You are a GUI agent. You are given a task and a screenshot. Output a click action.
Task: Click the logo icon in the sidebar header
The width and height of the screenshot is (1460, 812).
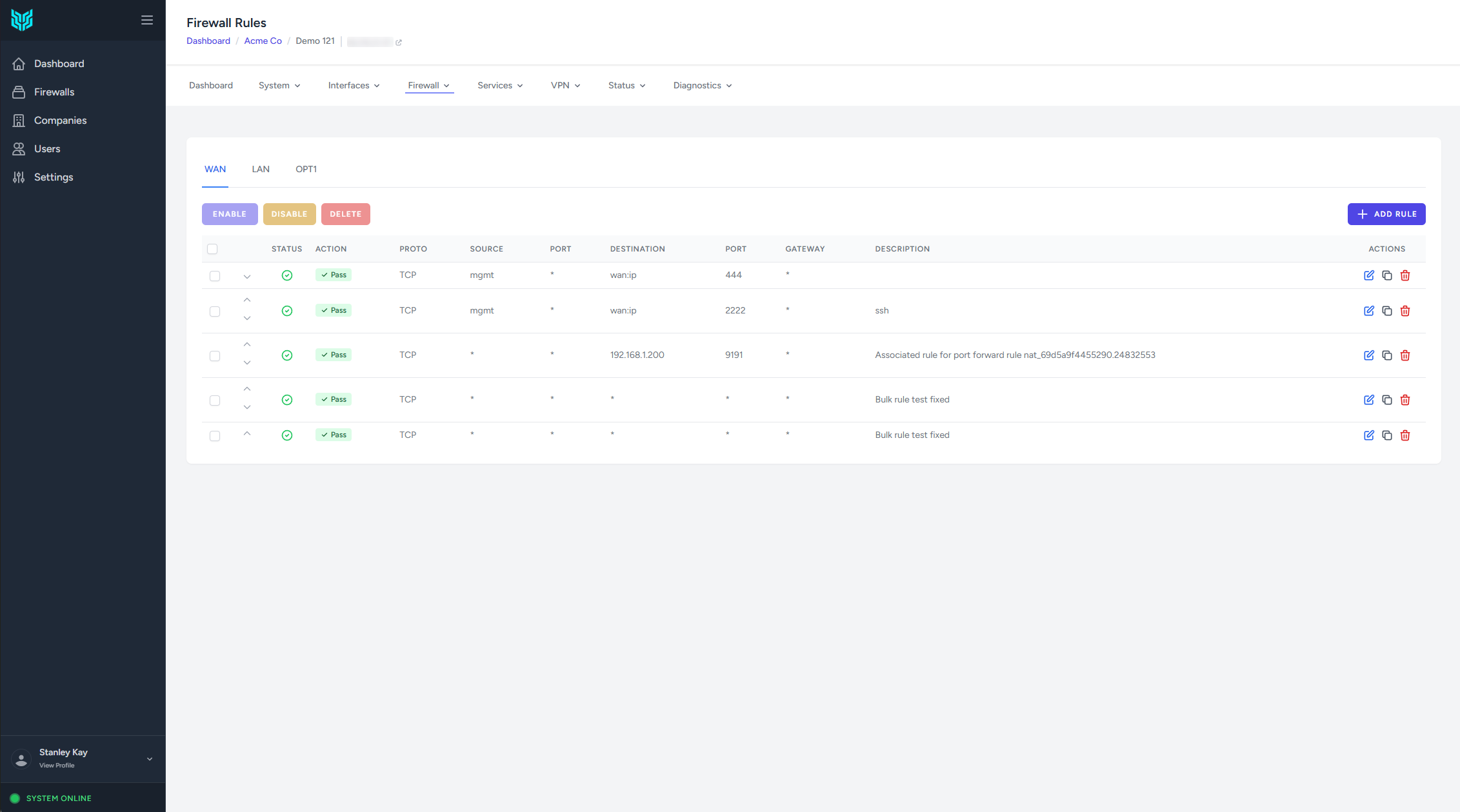(x=22, y=20)
